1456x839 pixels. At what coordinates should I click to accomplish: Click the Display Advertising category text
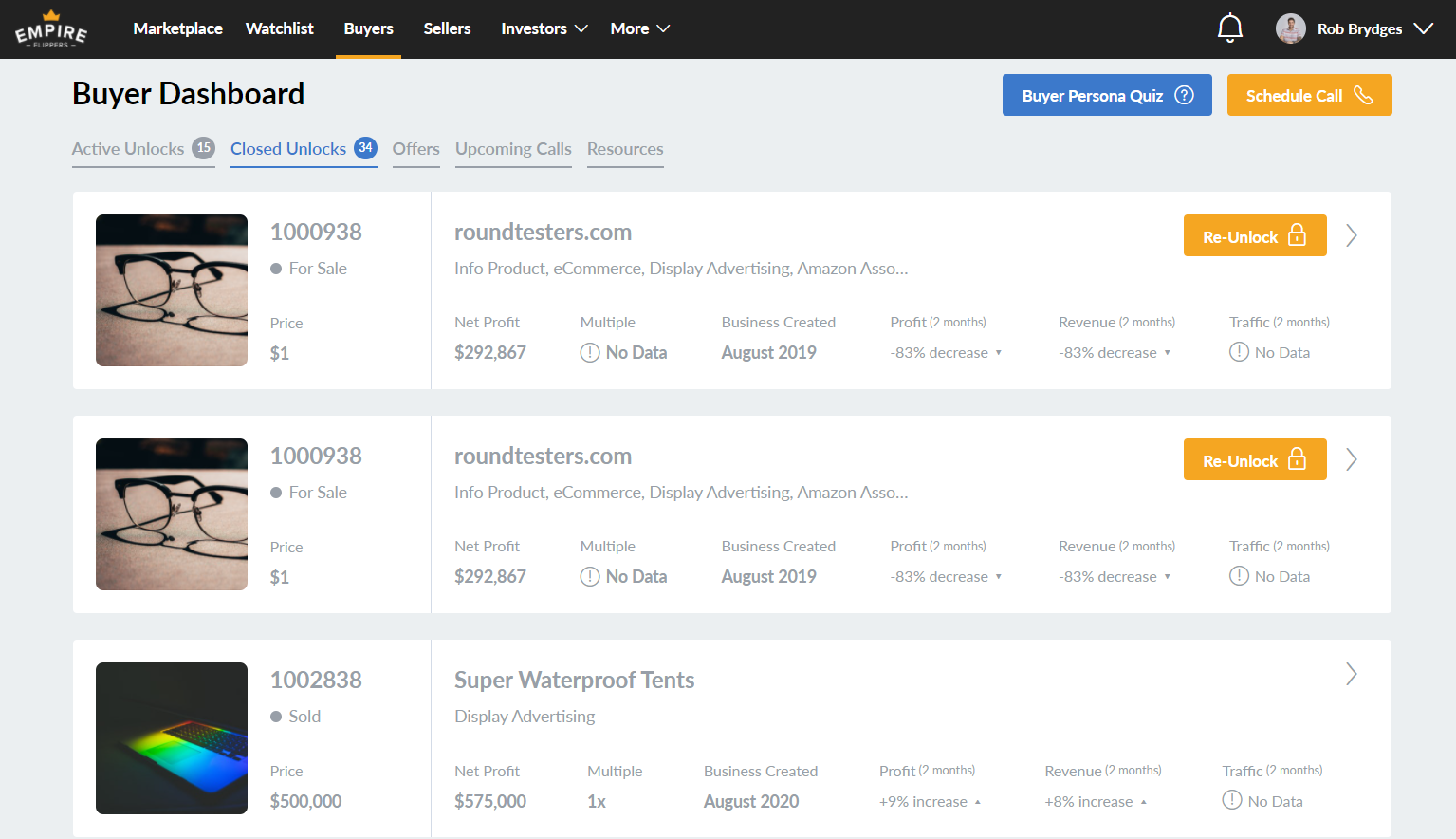pos(525,717)
